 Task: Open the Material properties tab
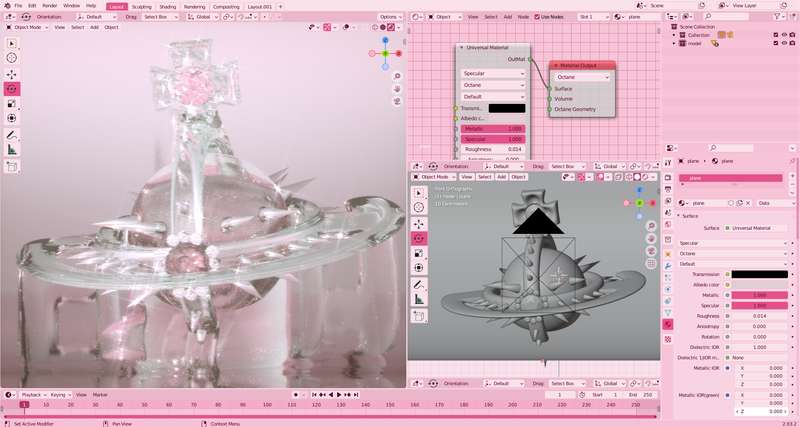668,324
